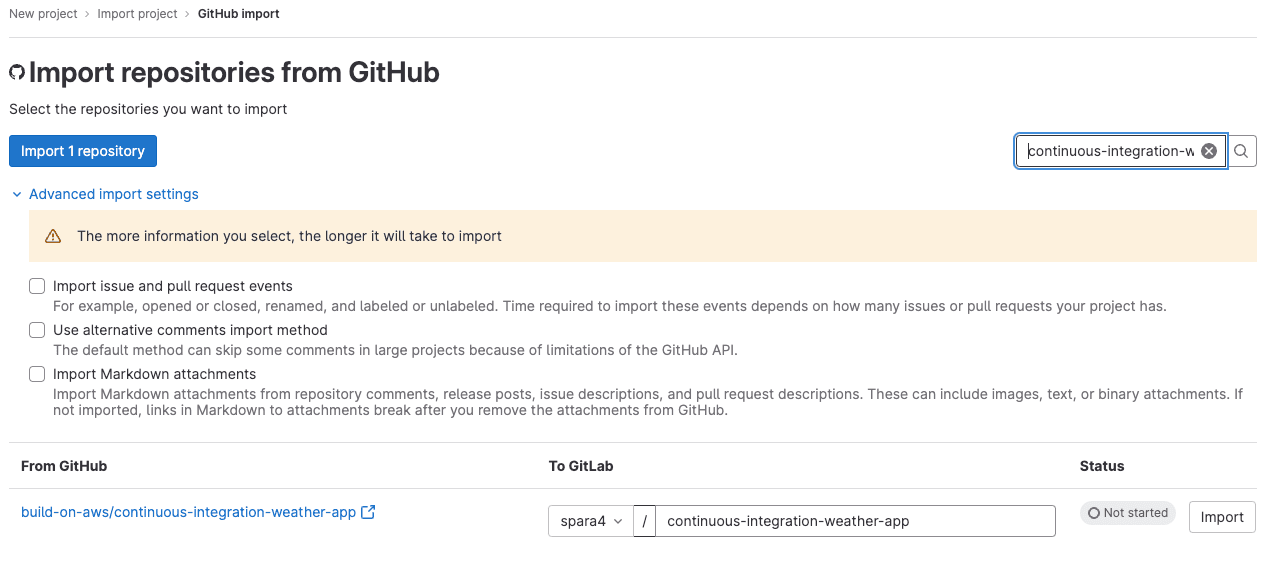
Task: Tick Import Markdown attachments checkbox
Action: coord(37,374)
